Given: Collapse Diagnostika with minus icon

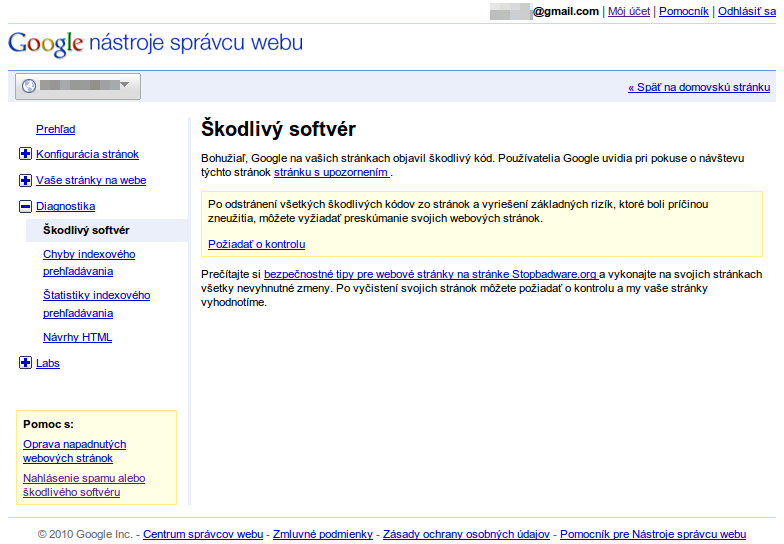Looking at the screenshot, I should [26, 206].
